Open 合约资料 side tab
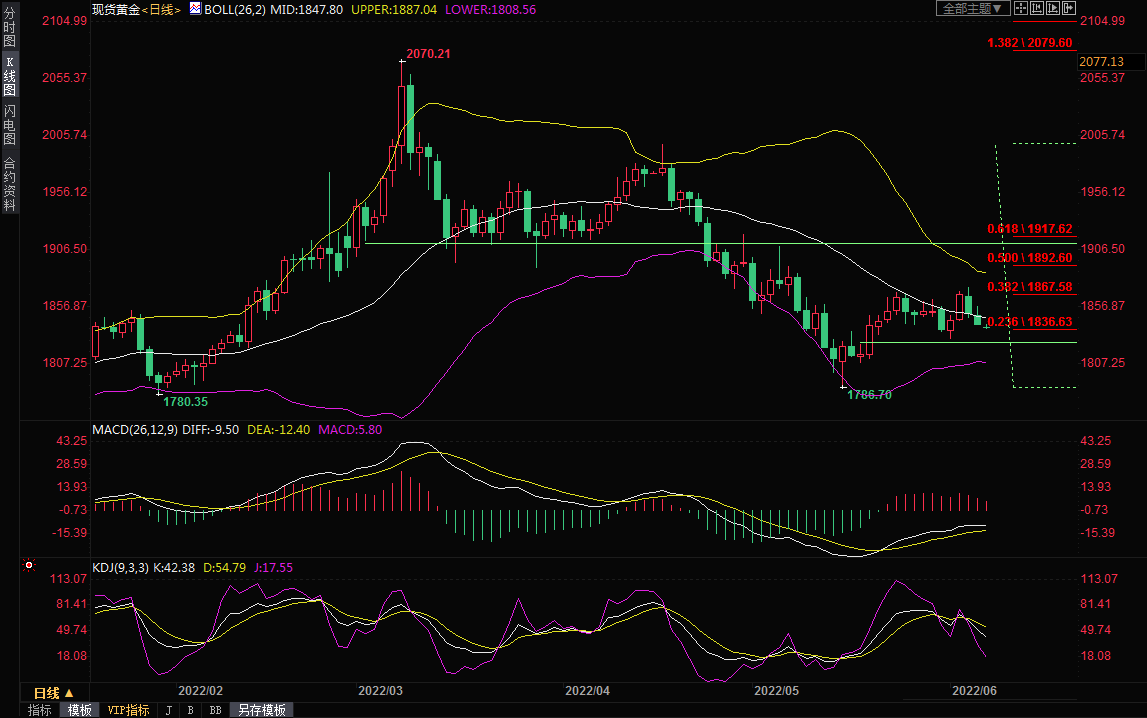Screen dimensions: 1147x718 9,183
